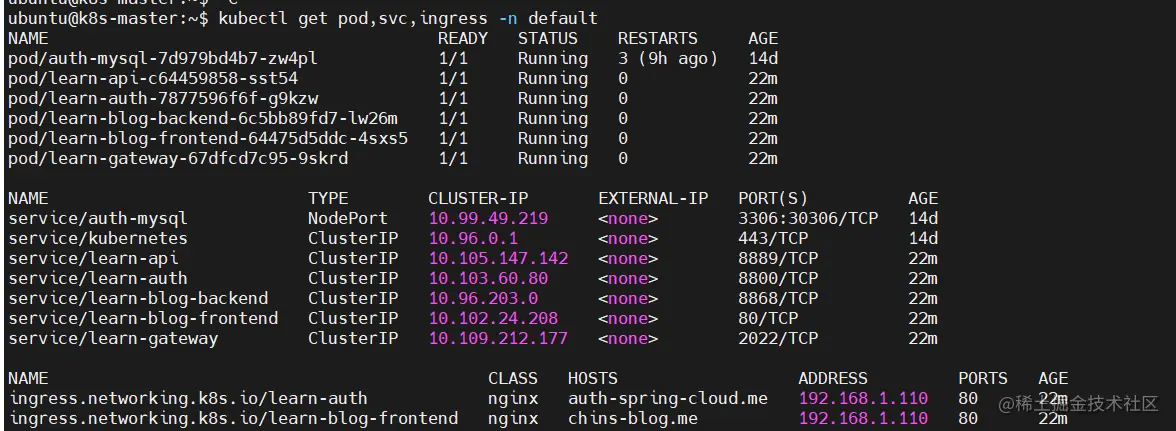Image resolution: width=1176 pixels, height=431 pixels.
Task: Click the "3 (9h ago)" restarts value
Action: (x=667, y=58)
